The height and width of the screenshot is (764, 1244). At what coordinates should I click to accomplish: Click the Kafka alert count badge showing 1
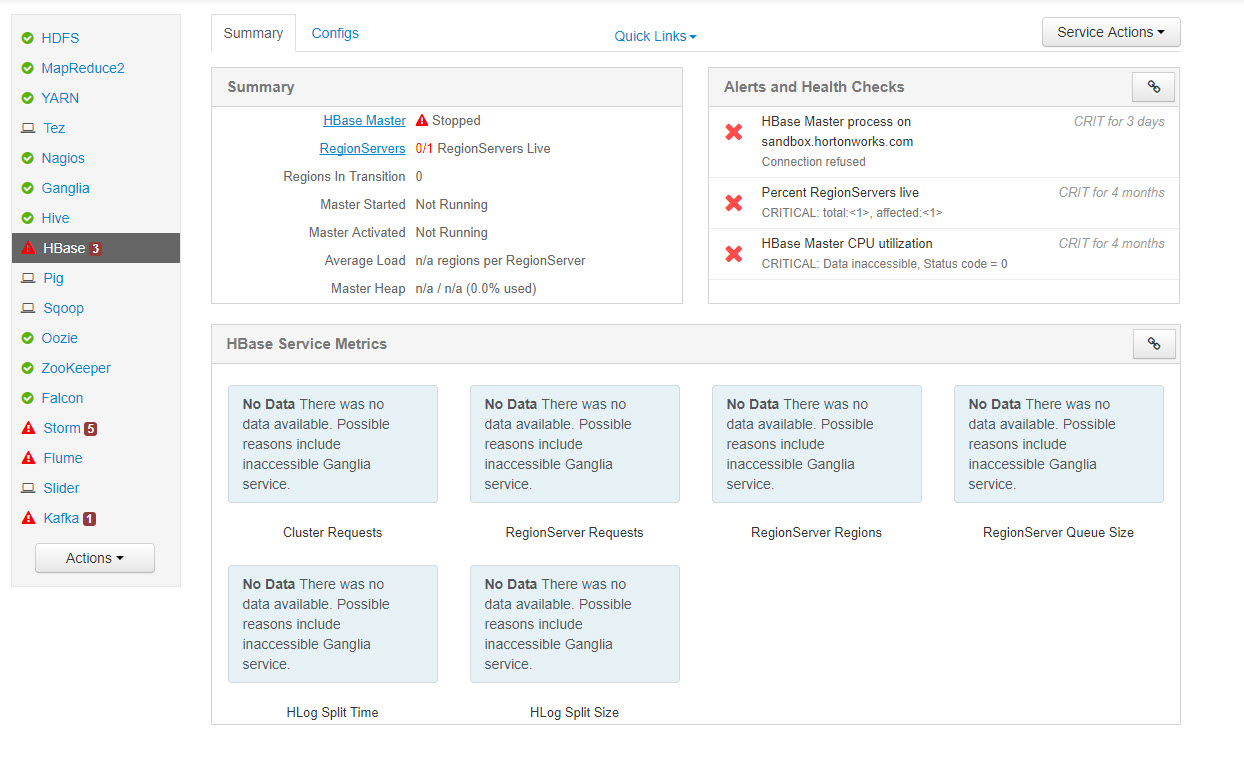(90, 518)
